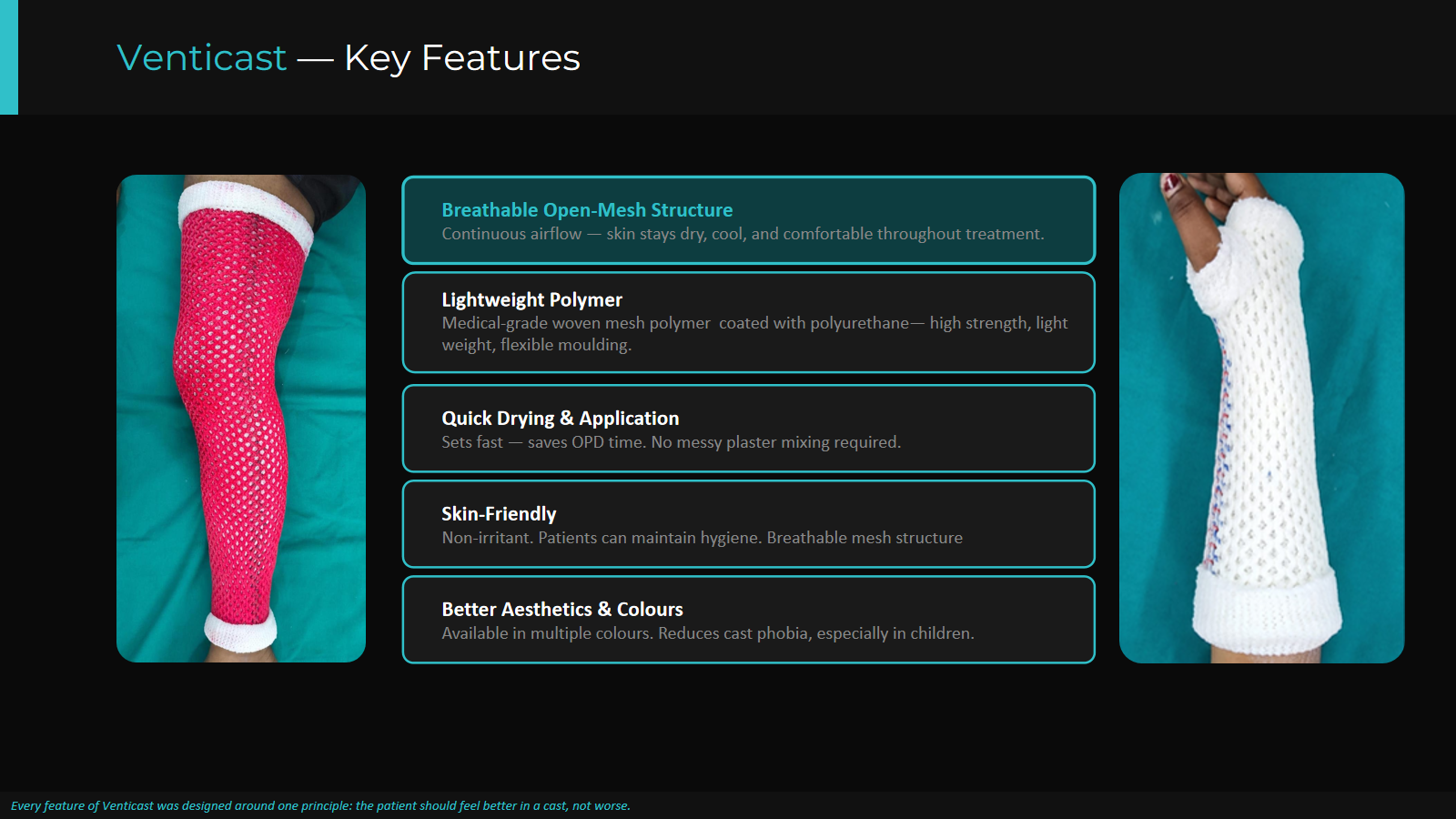1456x819 pixels.
Task: Click the 'Non-irritant. Patients can maintain hygiene' text
Action: coord(702,538)
